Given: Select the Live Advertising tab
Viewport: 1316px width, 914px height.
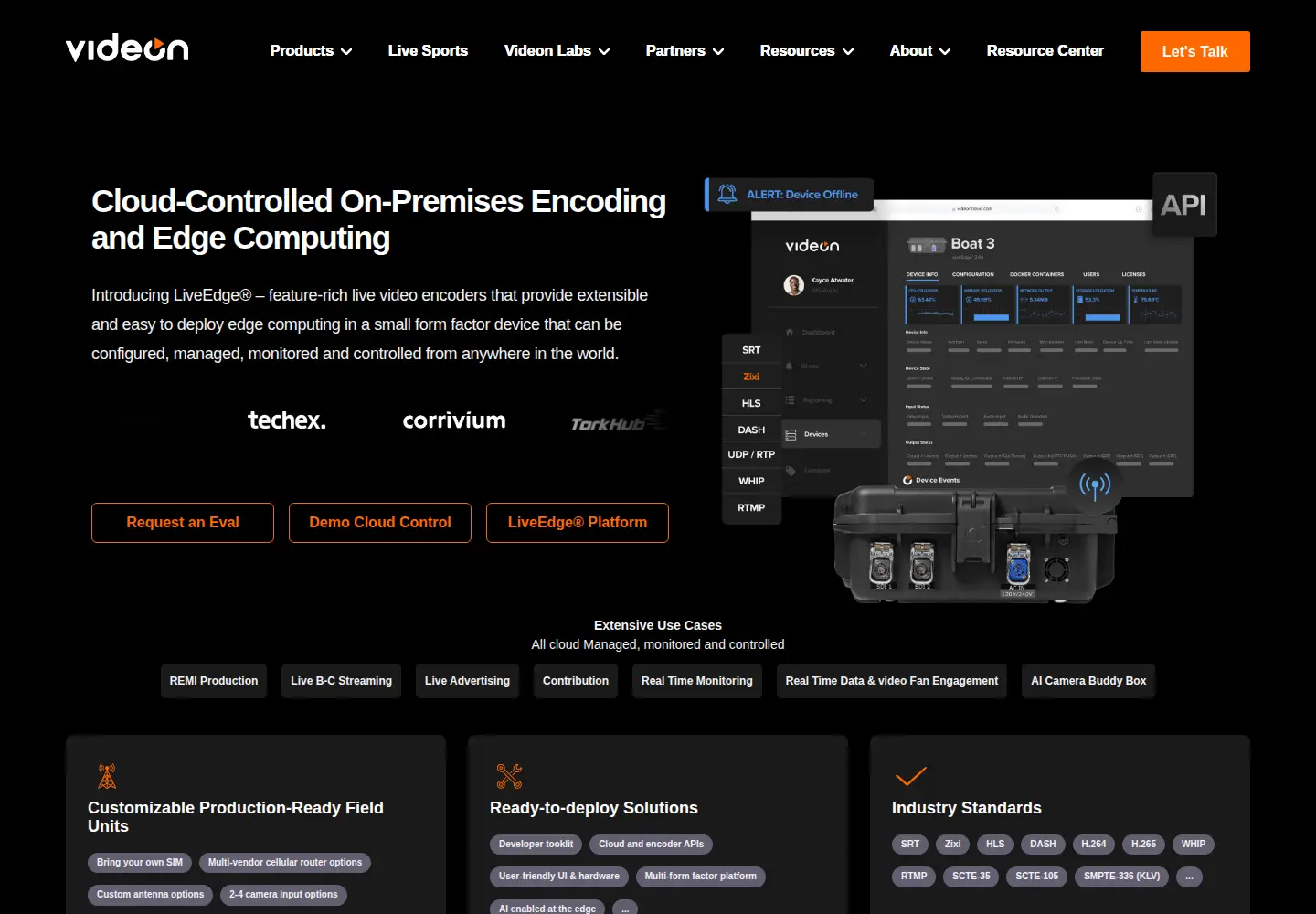Looking at the screenshot, I should click(x=467, y=681).
